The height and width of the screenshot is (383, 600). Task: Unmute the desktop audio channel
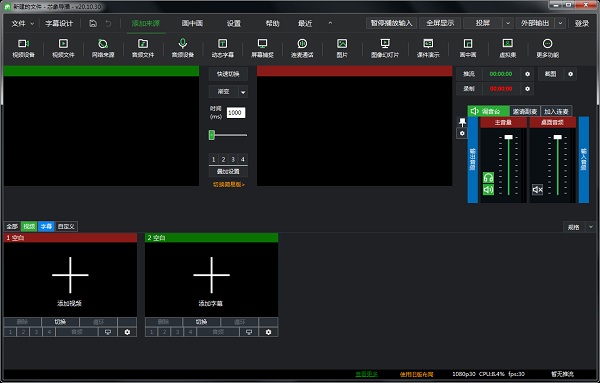coord(537,189)
